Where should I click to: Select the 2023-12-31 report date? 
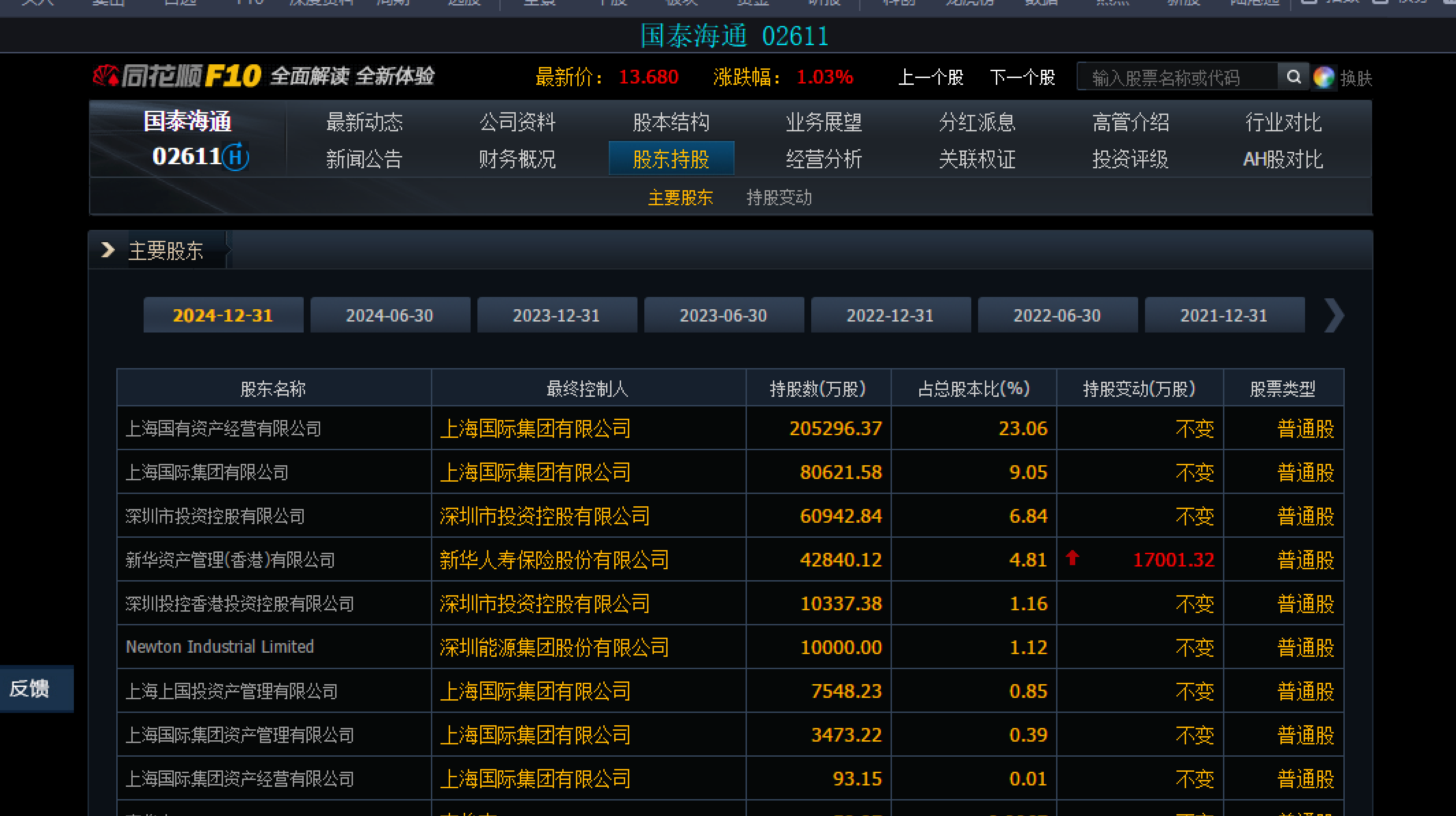pos(557,315)
